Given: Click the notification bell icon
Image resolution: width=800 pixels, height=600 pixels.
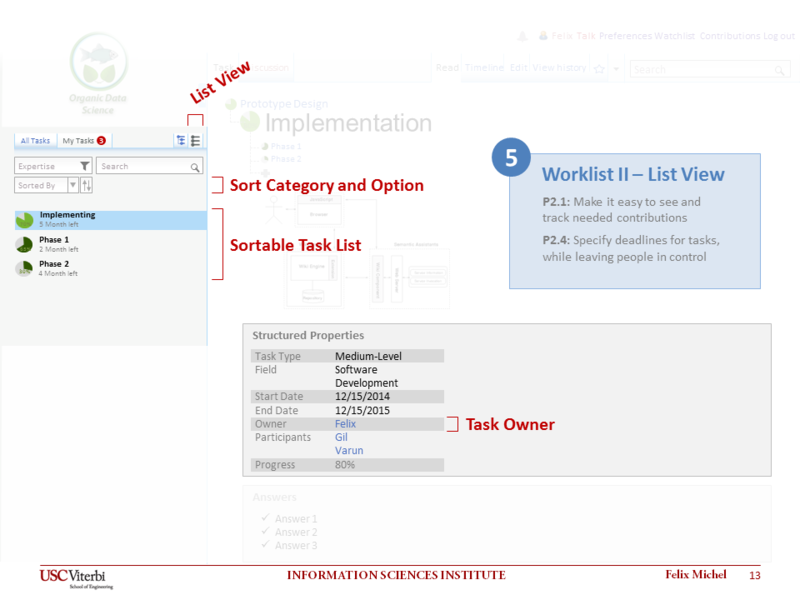Looking at the screenshot, I should pyautogui.click(x=524, y=35).
